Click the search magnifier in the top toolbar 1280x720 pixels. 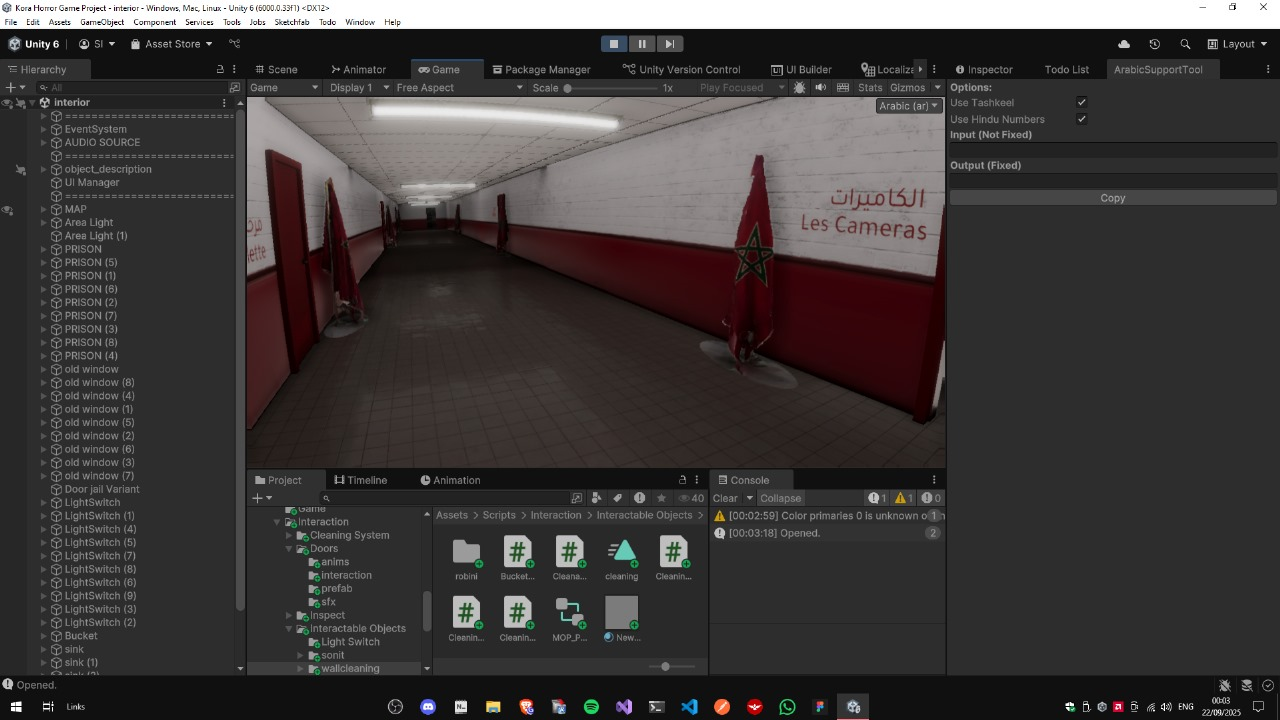[1185, 44]
